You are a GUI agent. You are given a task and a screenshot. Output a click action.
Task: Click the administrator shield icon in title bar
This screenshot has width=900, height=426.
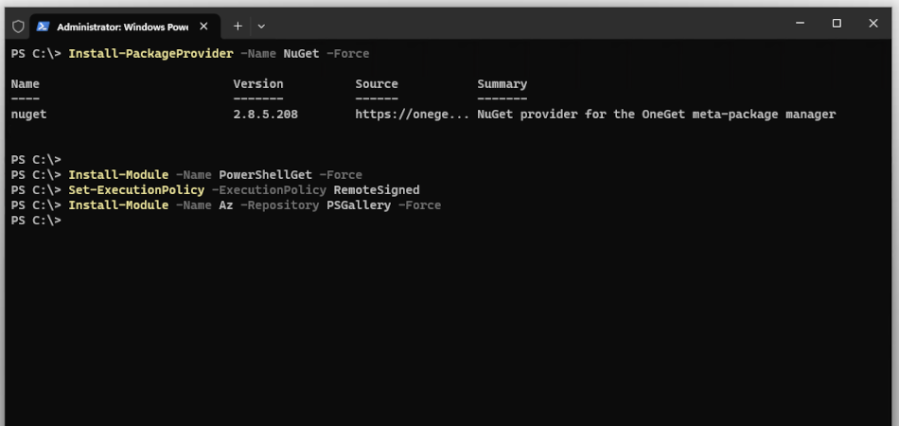click(x=18, y=26)
